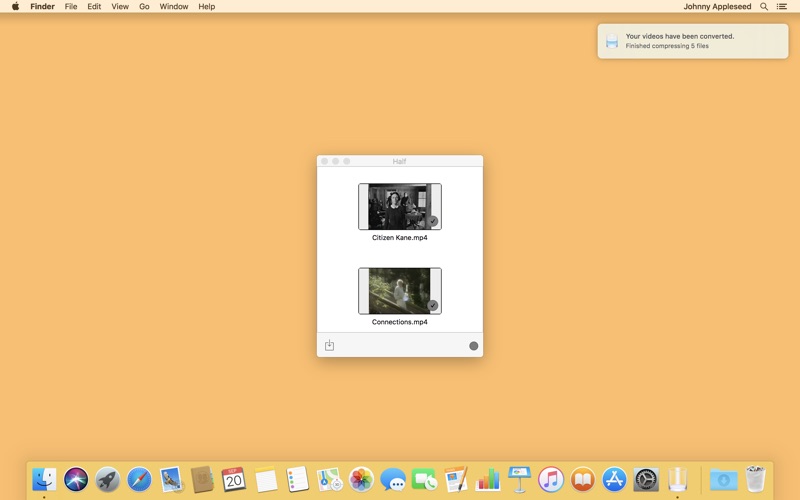
Task: Click the glass icon in the notification
Action: (612, 41)
